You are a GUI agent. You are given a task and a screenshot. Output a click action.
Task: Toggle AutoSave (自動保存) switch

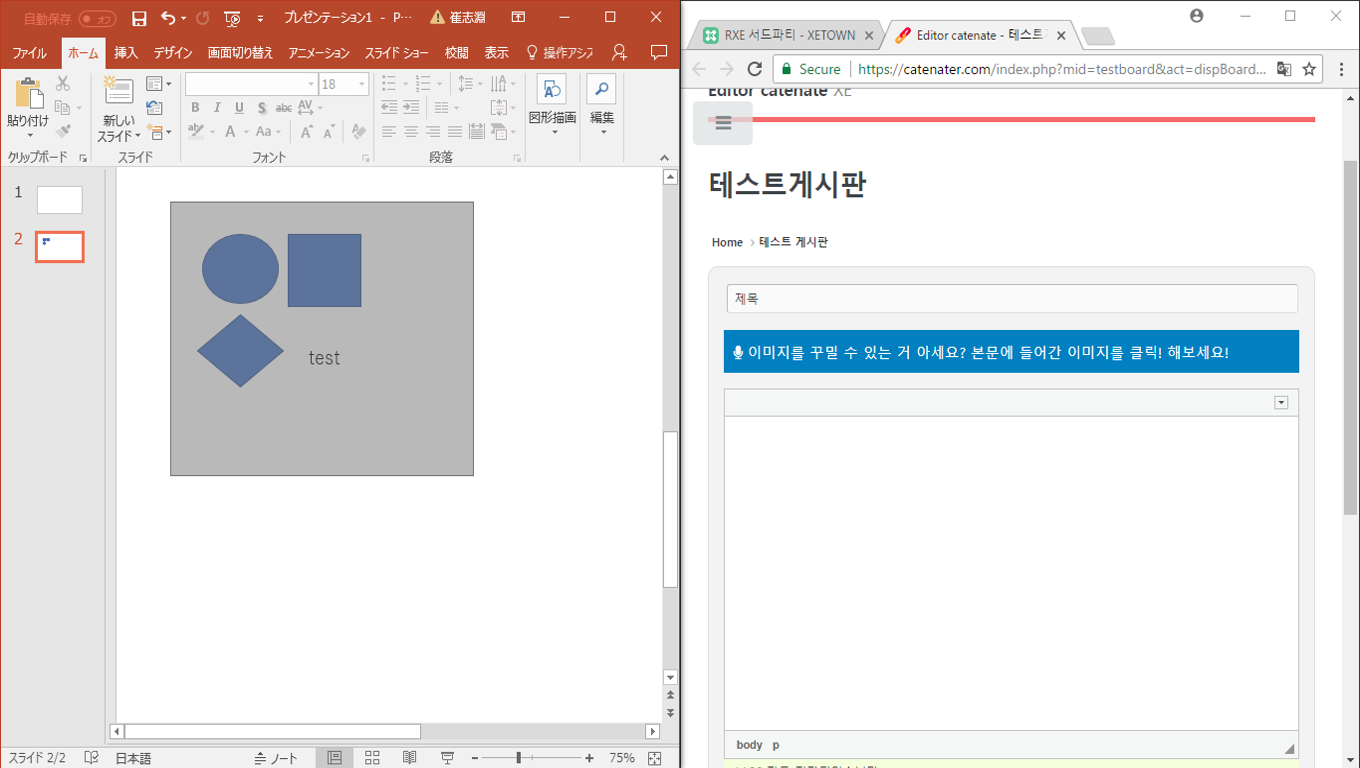pos(97,18)
